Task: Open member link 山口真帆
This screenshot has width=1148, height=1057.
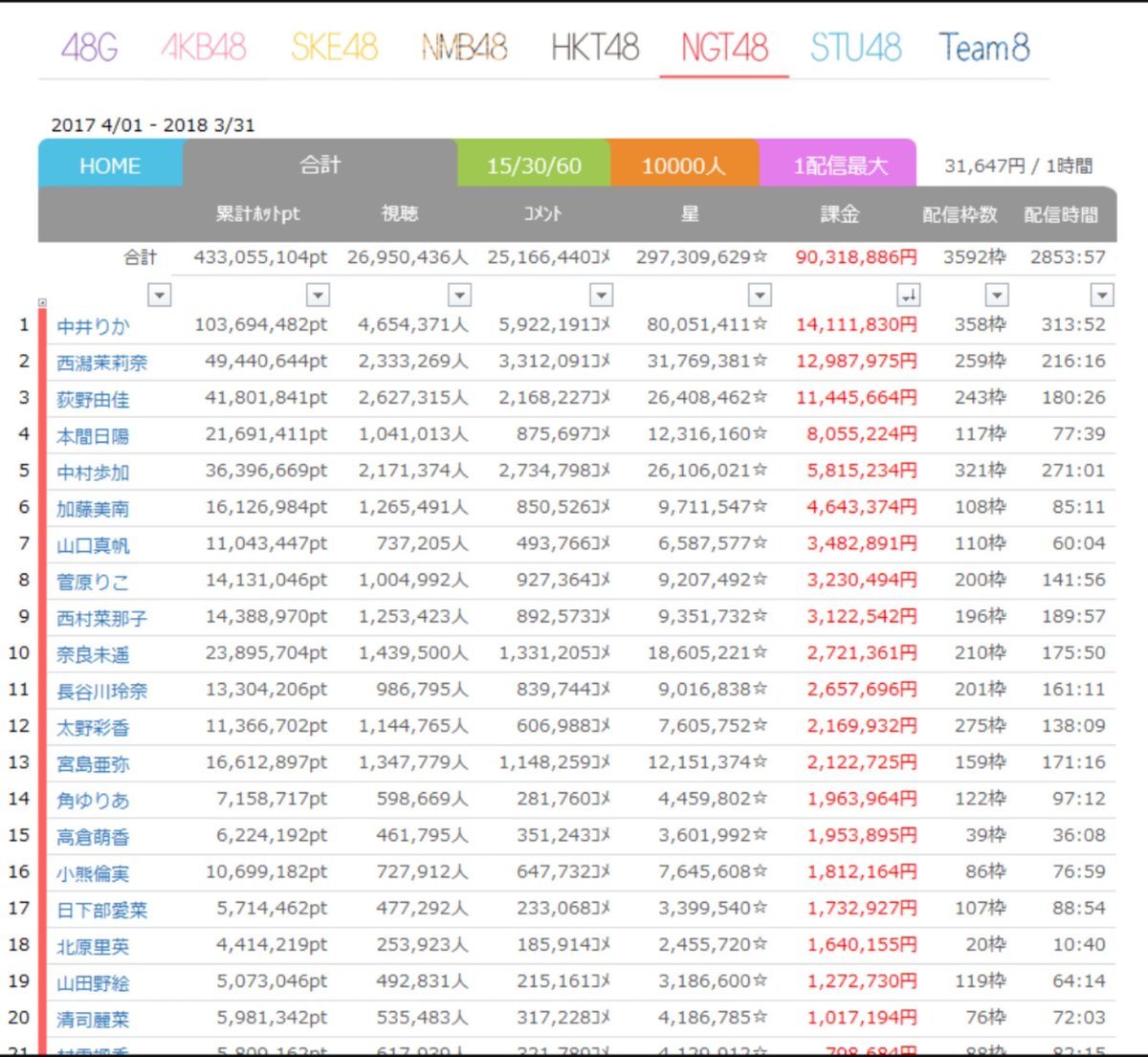Action: pos(93,545)
